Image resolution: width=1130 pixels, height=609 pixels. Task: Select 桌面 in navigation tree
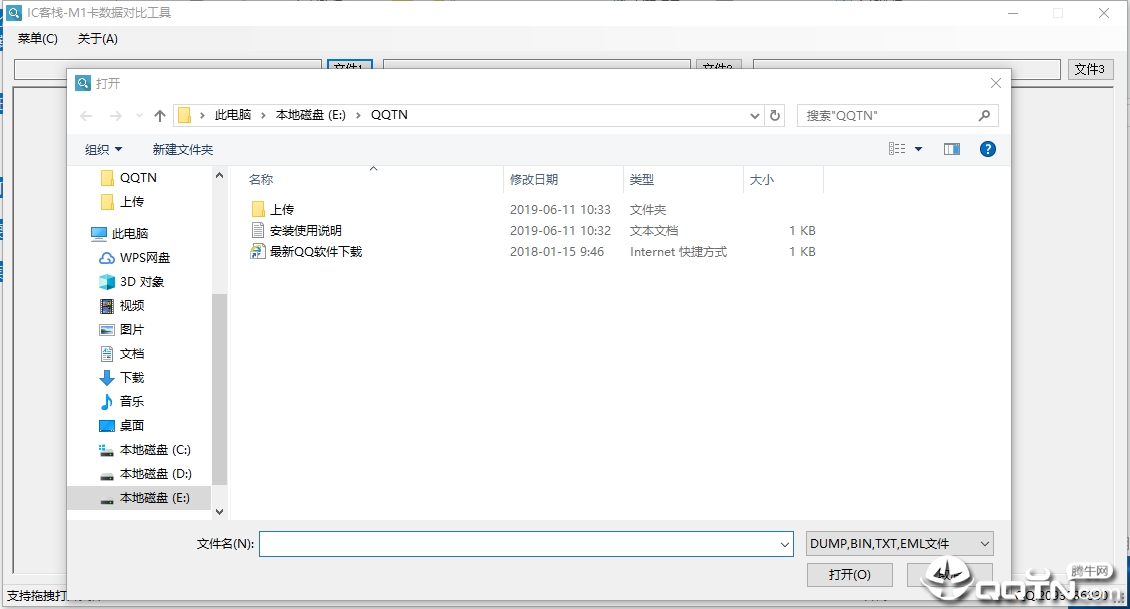point(132,426)
